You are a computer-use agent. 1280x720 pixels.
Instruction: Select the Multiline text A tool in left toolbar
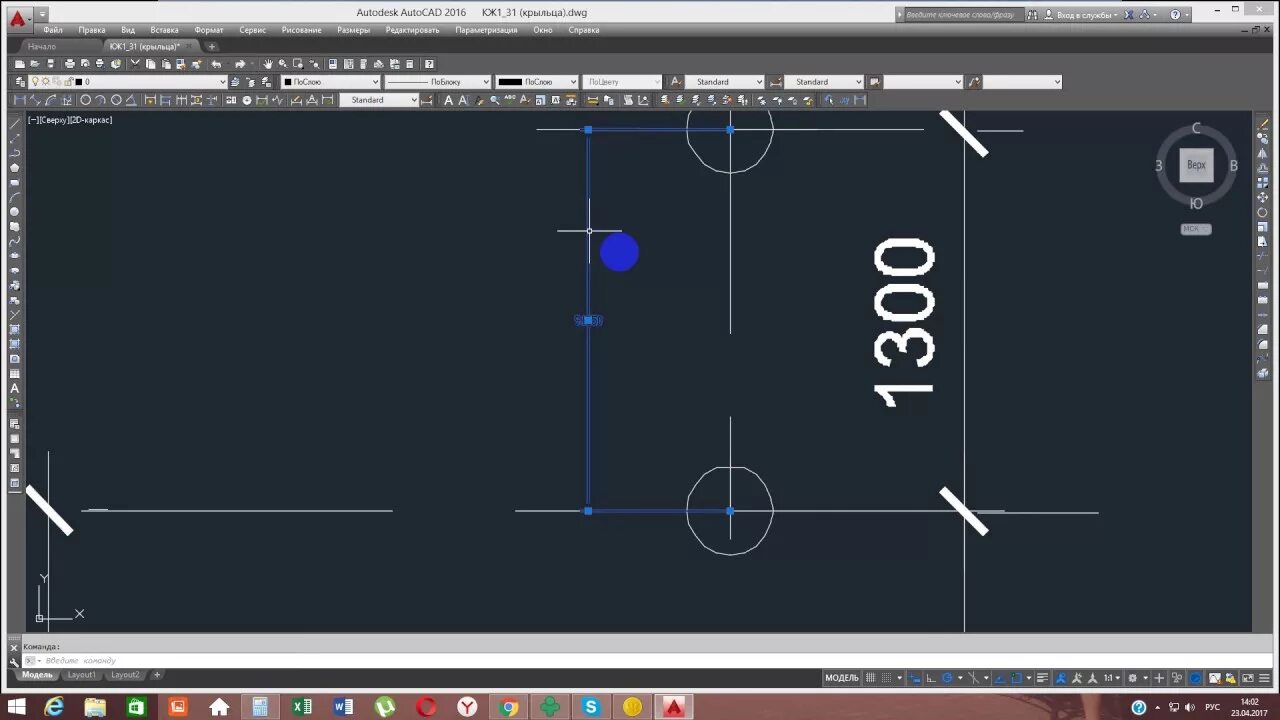14,388
